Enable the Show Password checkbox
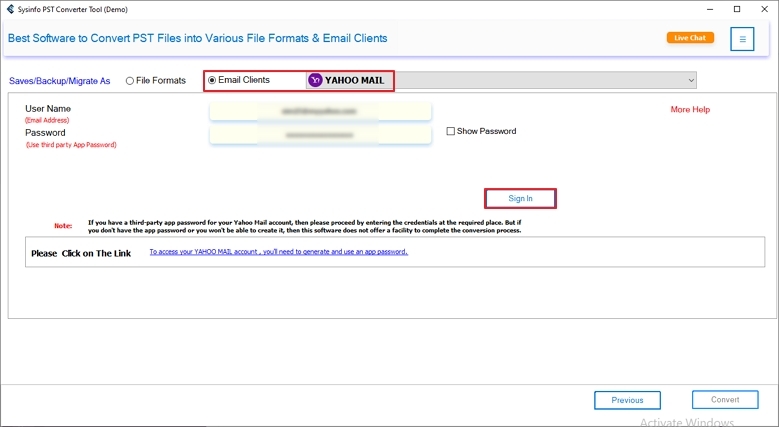This screenshot has width=779, height=427. tap(451, 131)
